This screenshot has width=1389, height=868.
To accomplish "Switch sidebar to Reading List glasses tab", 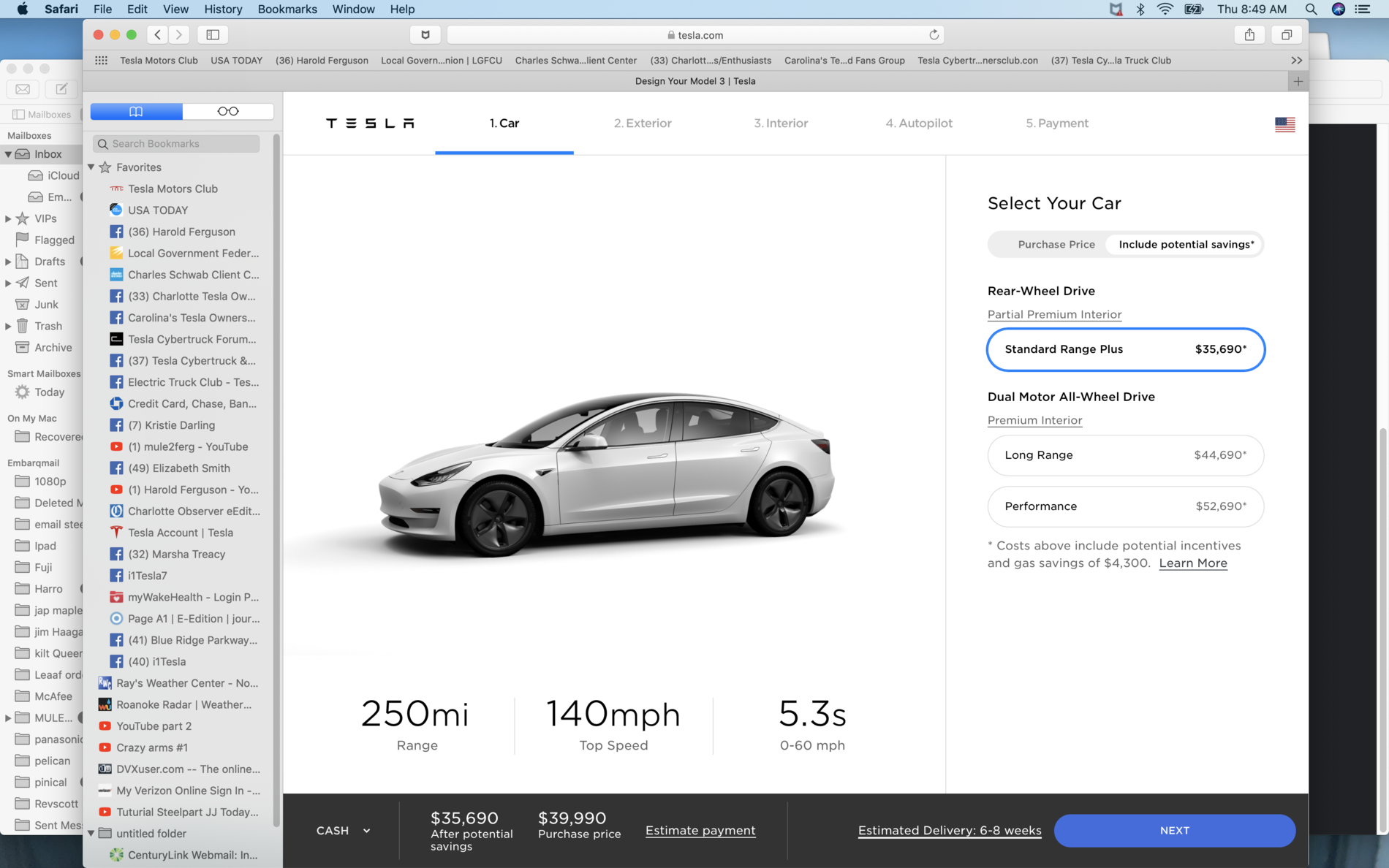I will coord(228,111).
